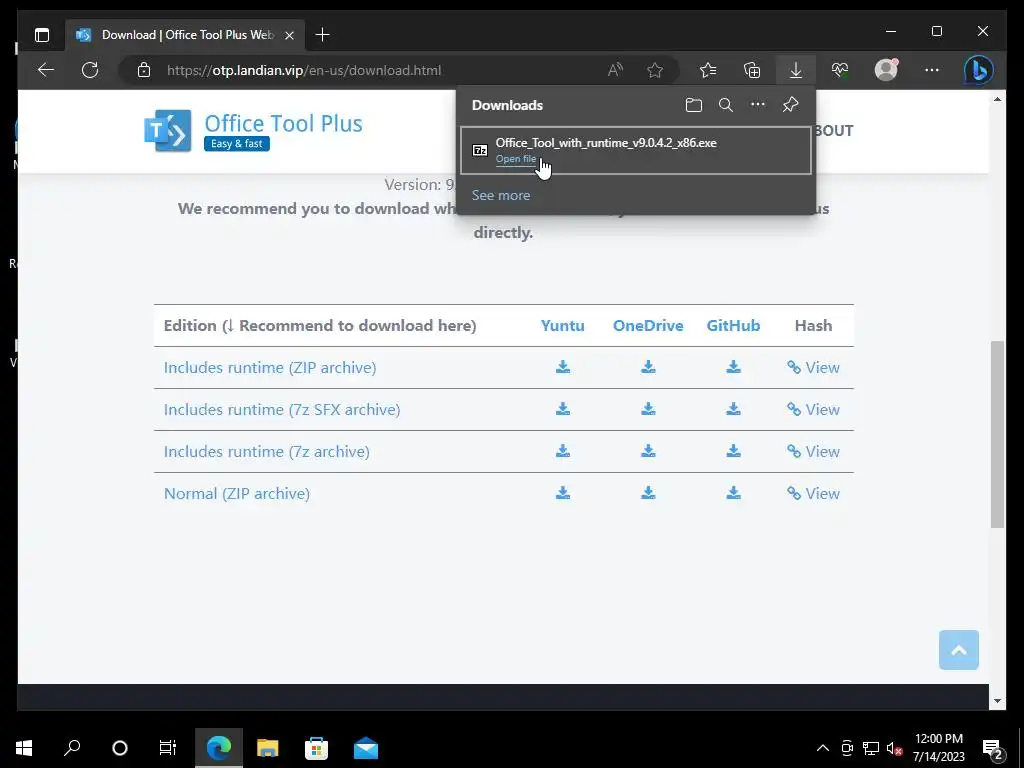Click Open file link under downloaded exe
This screenshot has height=768, width=1024.
[x=515, y=159]
